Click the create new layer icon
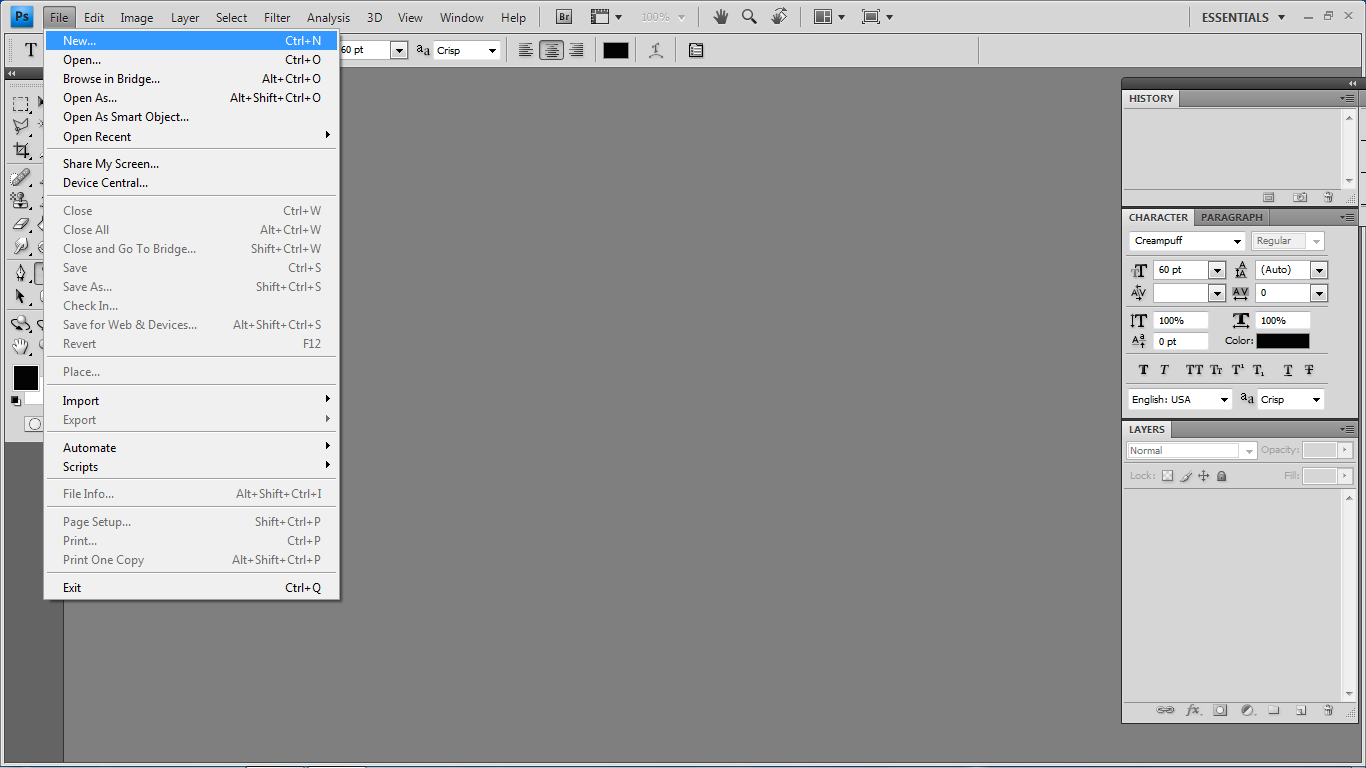 click(x=1301, y=710)
